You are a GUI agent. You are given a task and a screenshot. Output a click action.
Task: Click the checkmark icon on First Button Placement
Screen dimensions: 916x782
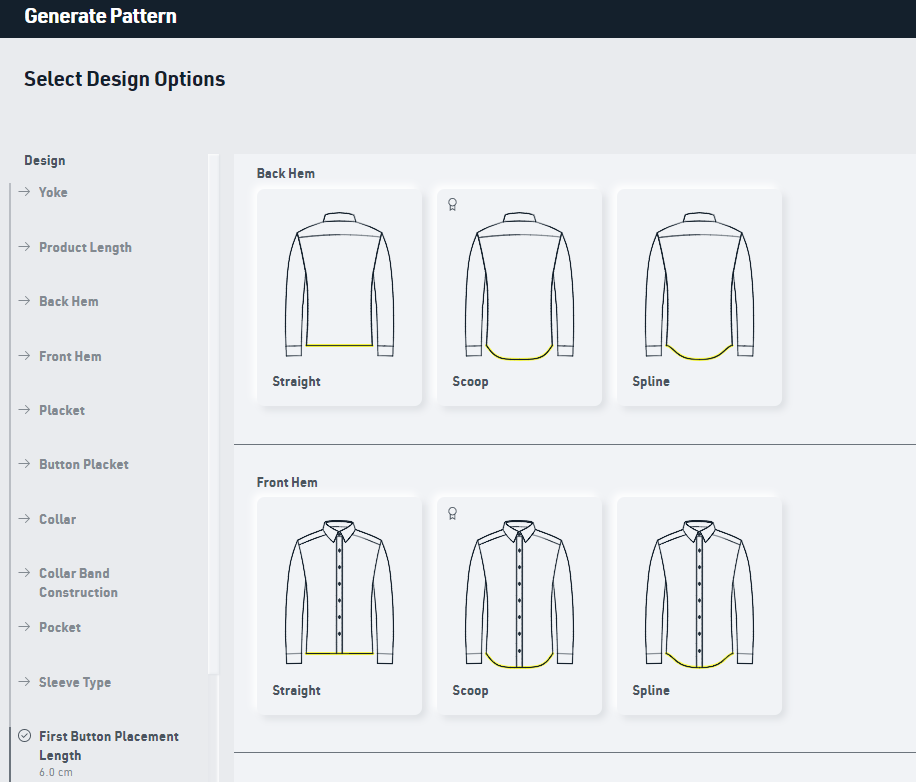[25, 736]
